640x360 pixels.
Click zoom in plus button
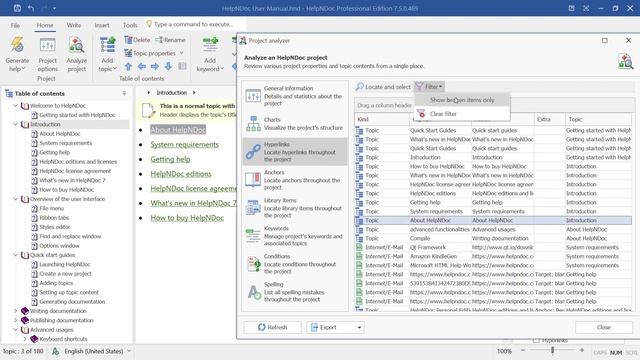[582, 350]
